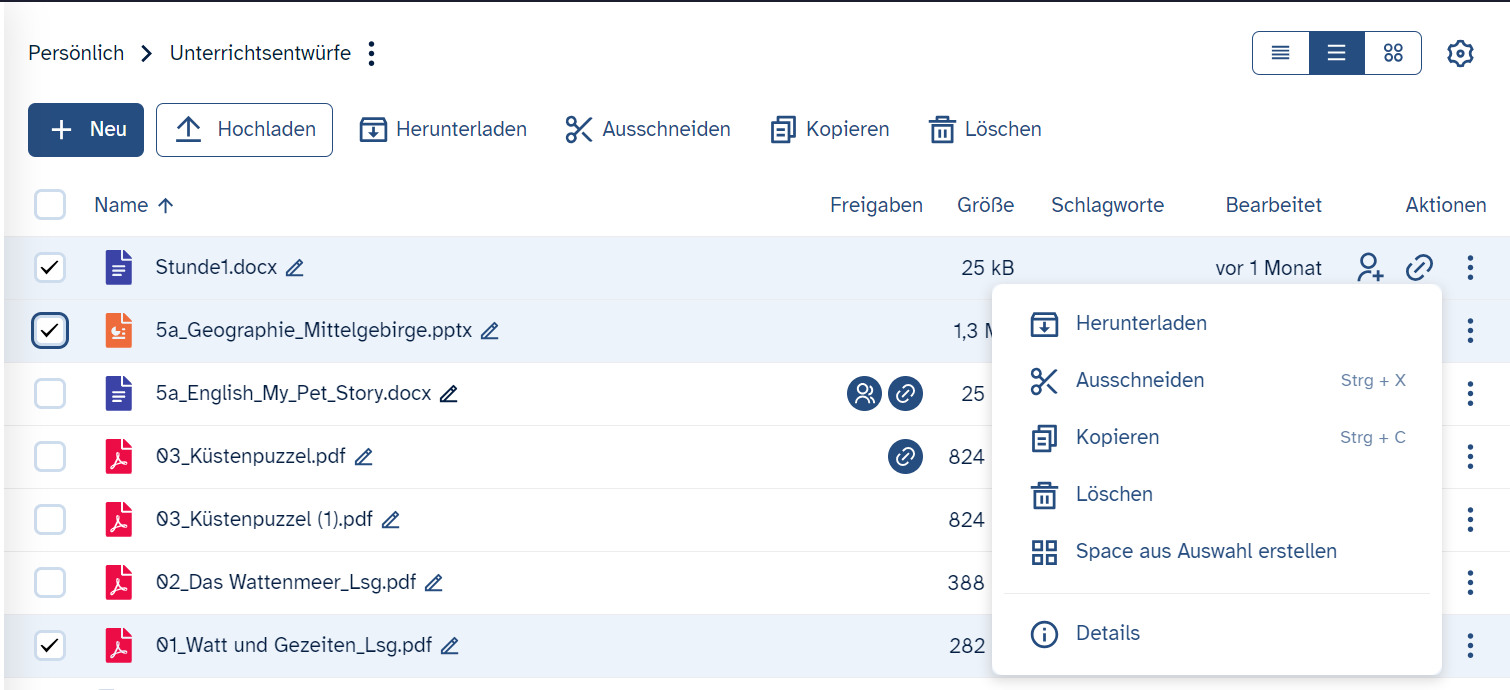Switch to tile grid view
This screenshot has width=1510, height=690.
(x=1393, y=54)
